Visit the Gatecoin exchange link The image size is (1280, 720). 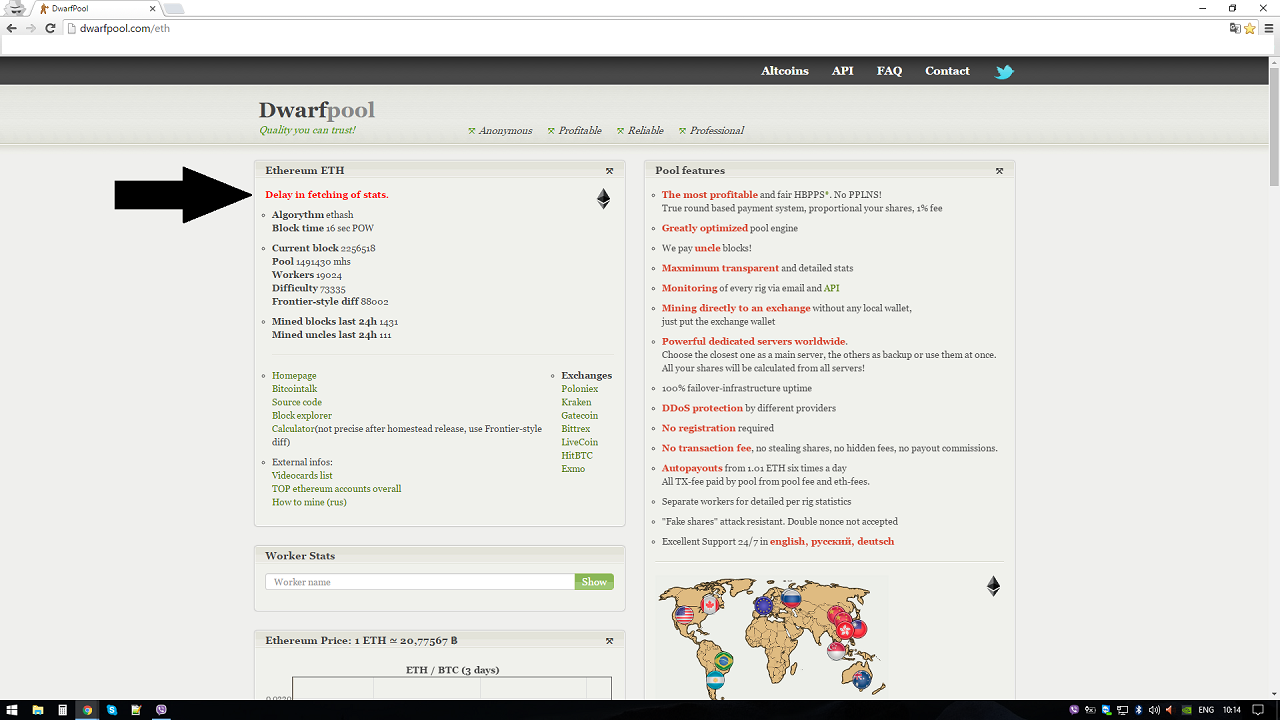(x=580, y=416)
